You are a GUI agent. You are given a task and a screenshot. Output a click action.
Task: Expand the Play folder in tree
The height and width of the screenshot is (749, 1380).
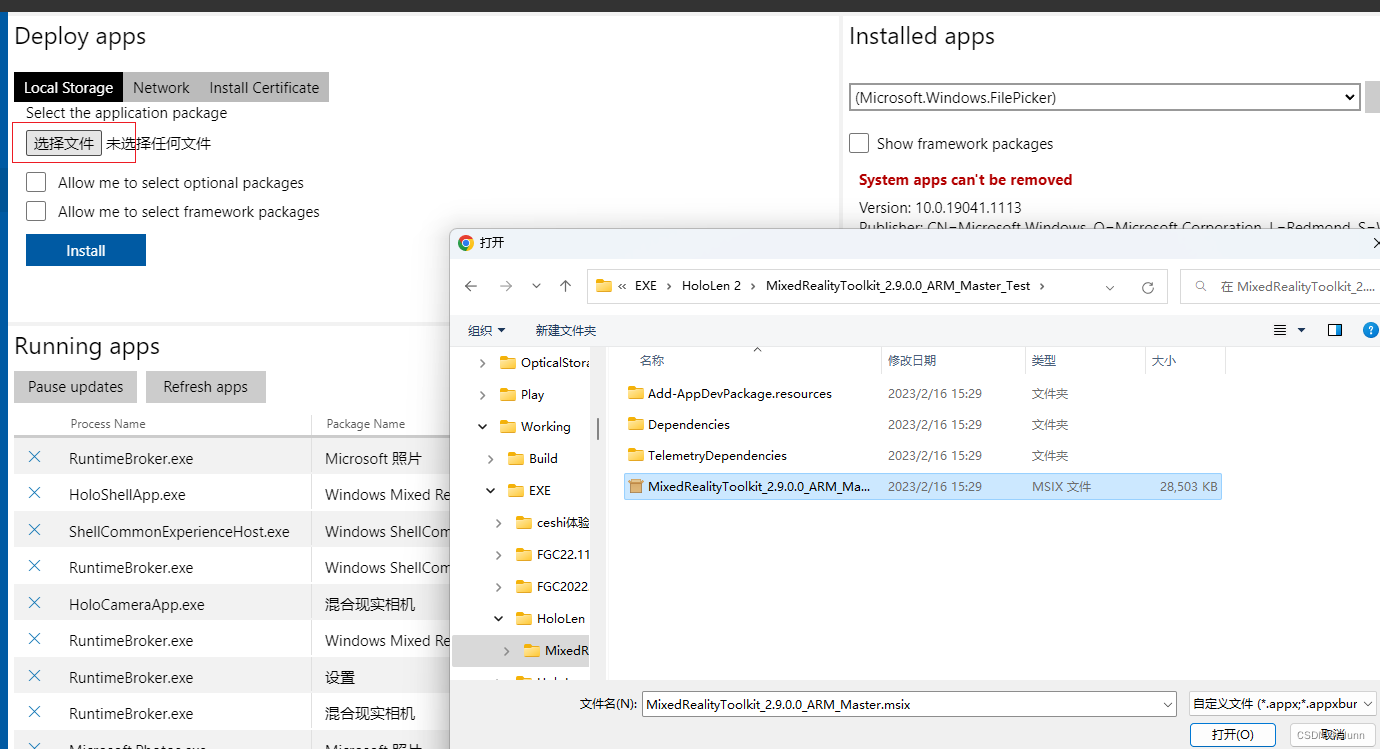[x=483, y=394]
